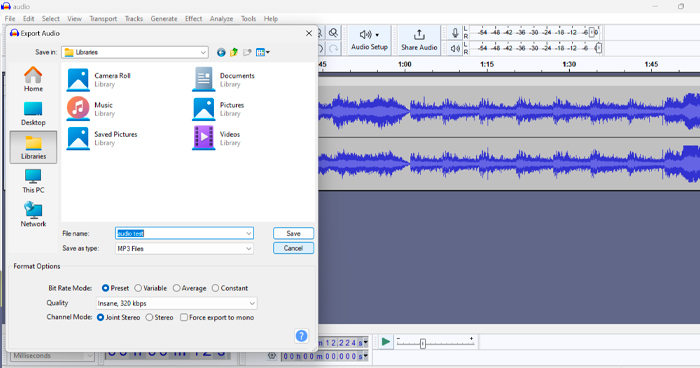Open the Quality preset dropdown

(252, 304)
